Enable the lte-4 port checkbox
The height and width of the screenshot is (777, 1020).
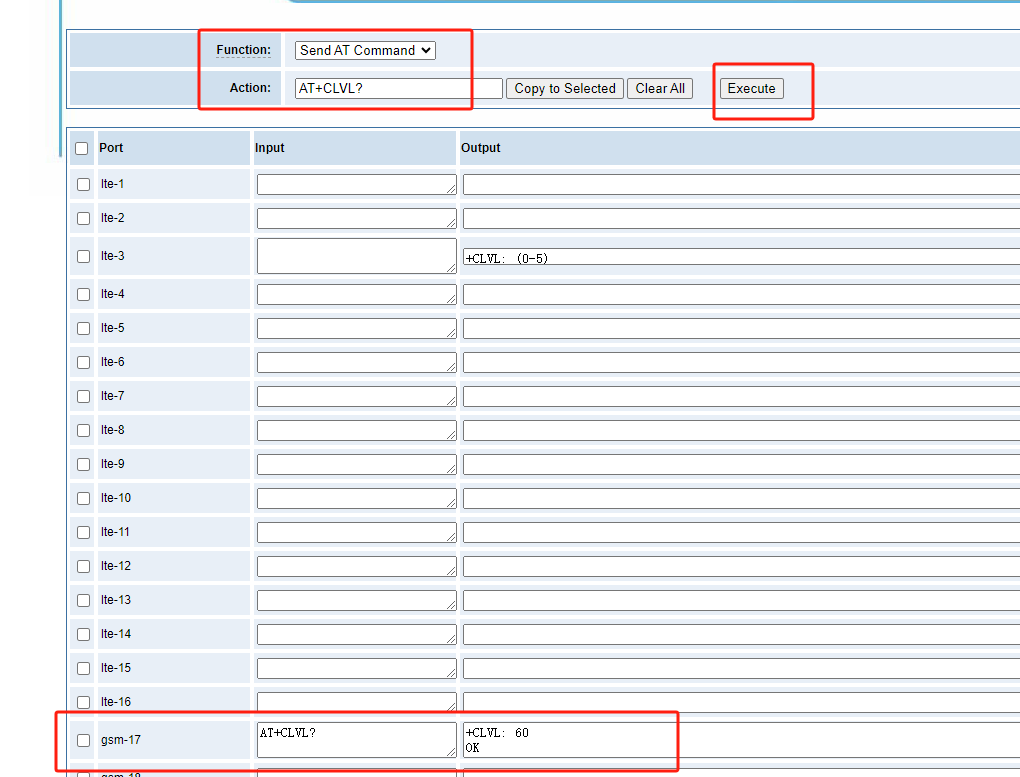tap(83, 294)
